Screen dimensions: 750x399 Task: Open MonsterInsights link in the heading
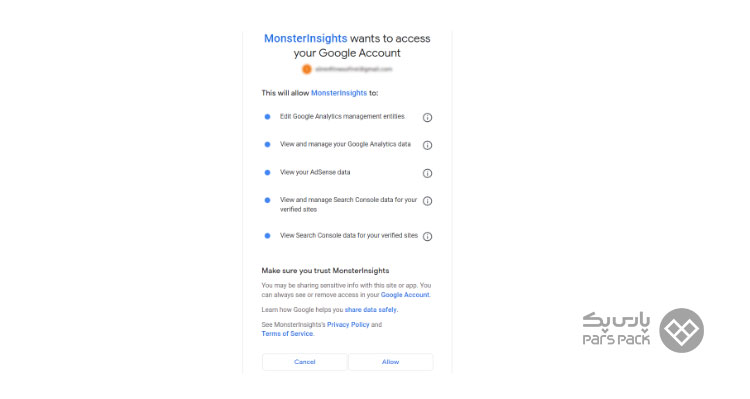point(306,38)
